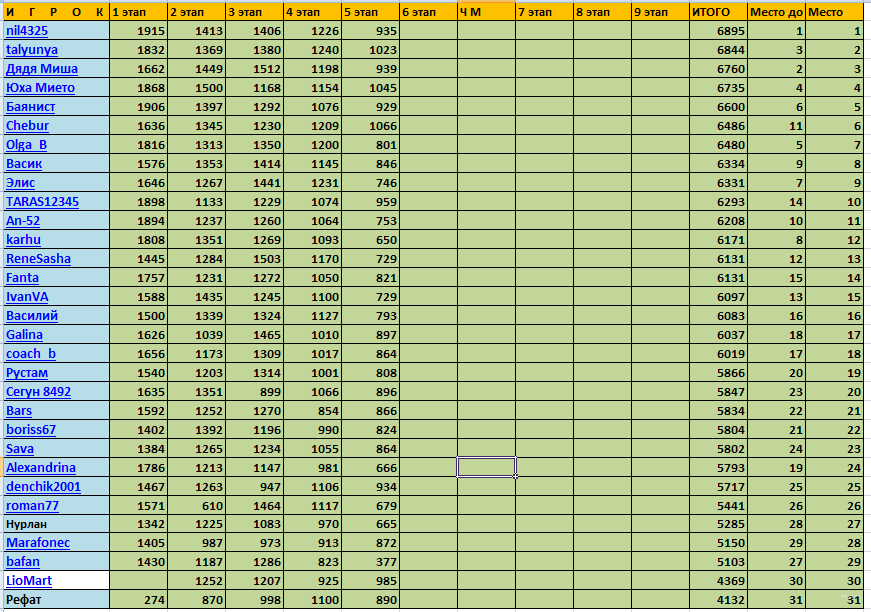Select stage 3 score 1503 for ReneSasha

click(x=254, y=259)
